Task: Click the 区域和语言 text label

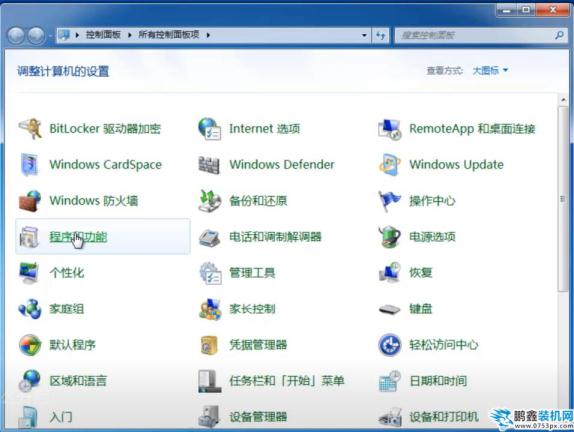Action: (x=78, y=381)
